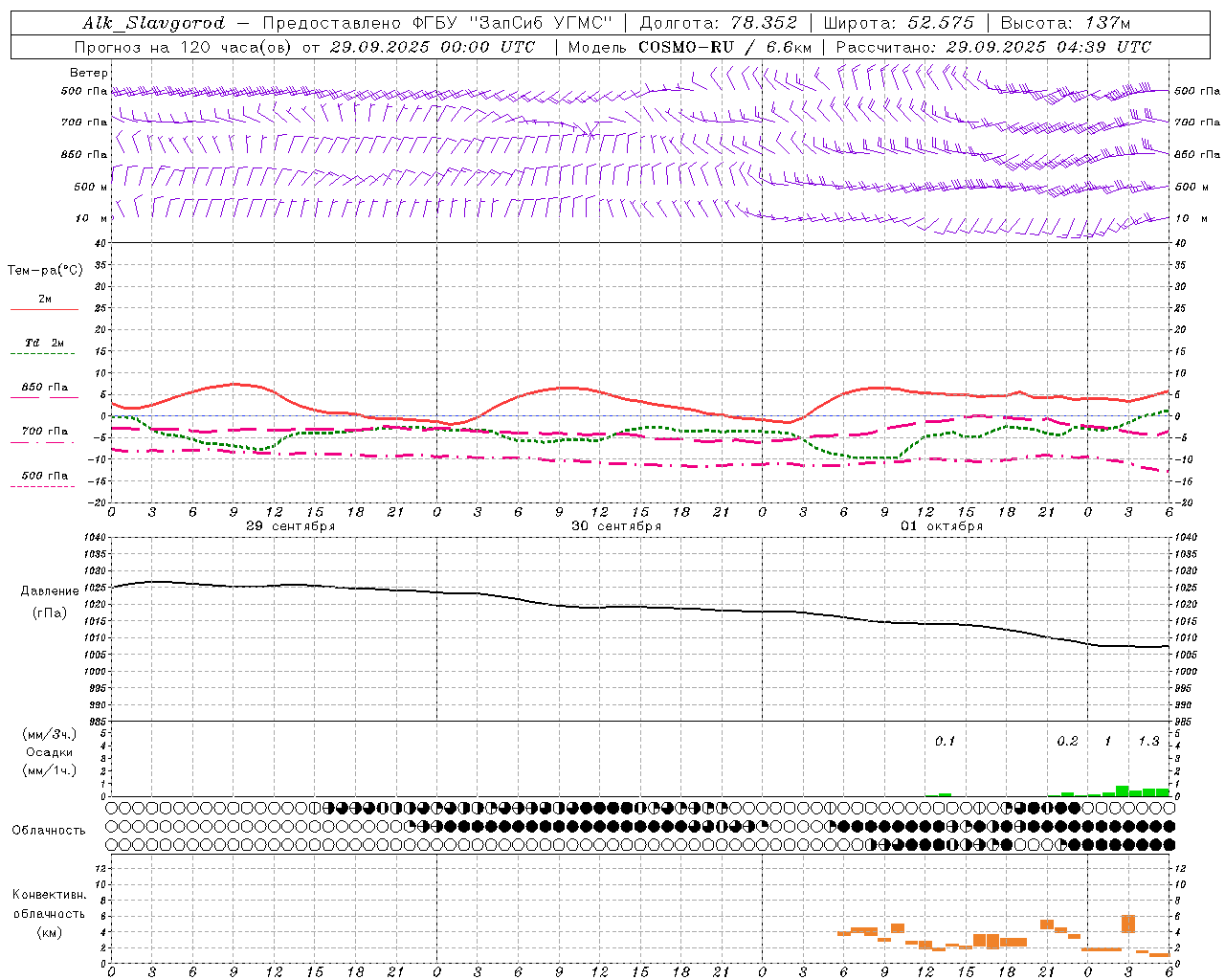Click the '1.3' precipitation amount value
This screenshot has width=1225, height=980.
(x=1148, y=742)
